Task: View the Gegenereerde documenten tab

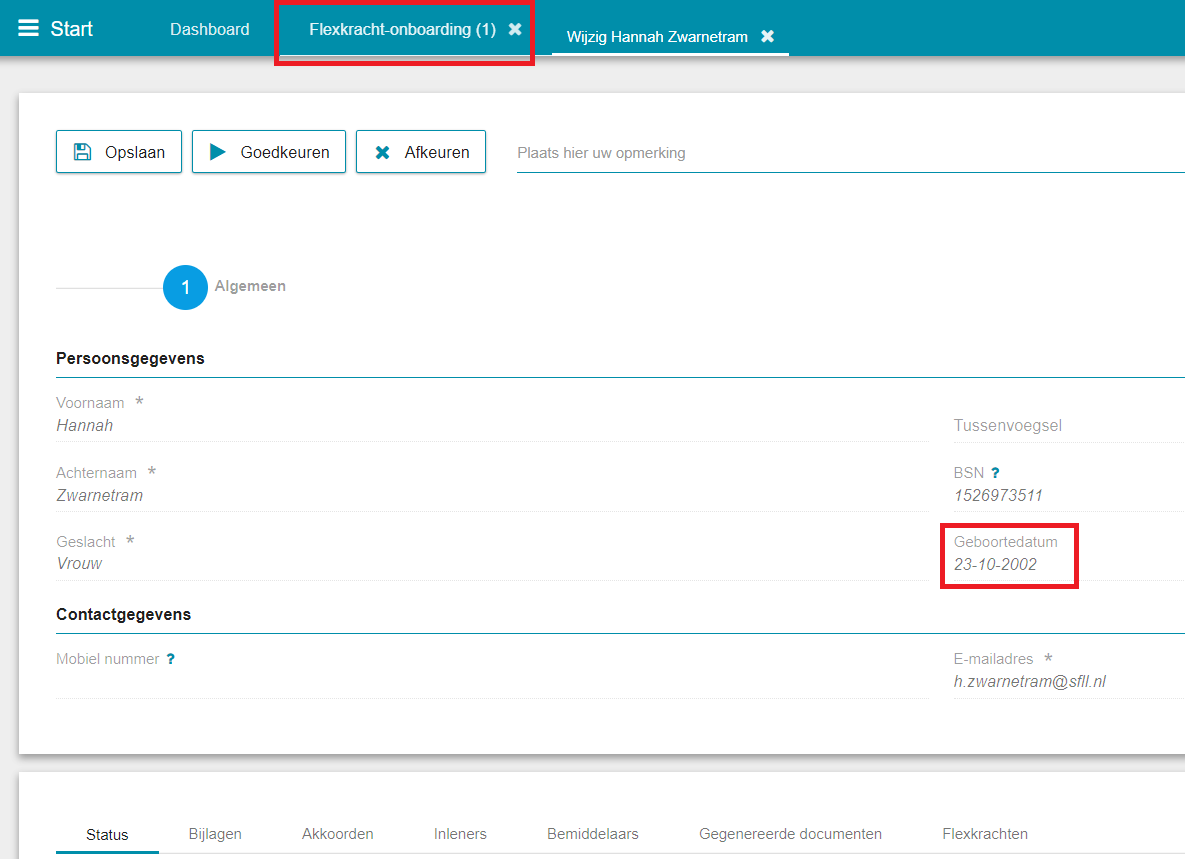Action: pyautogui.click(x=790, y=834)
